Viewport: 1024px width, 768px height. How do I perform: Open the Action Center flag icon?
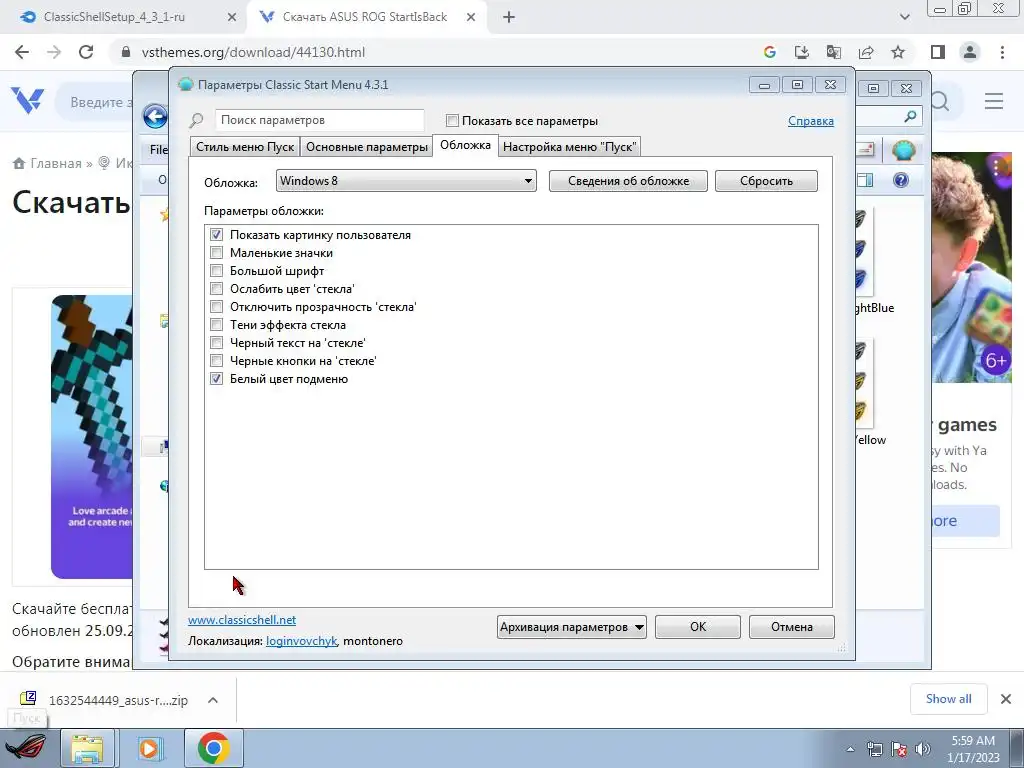(899, 749)
